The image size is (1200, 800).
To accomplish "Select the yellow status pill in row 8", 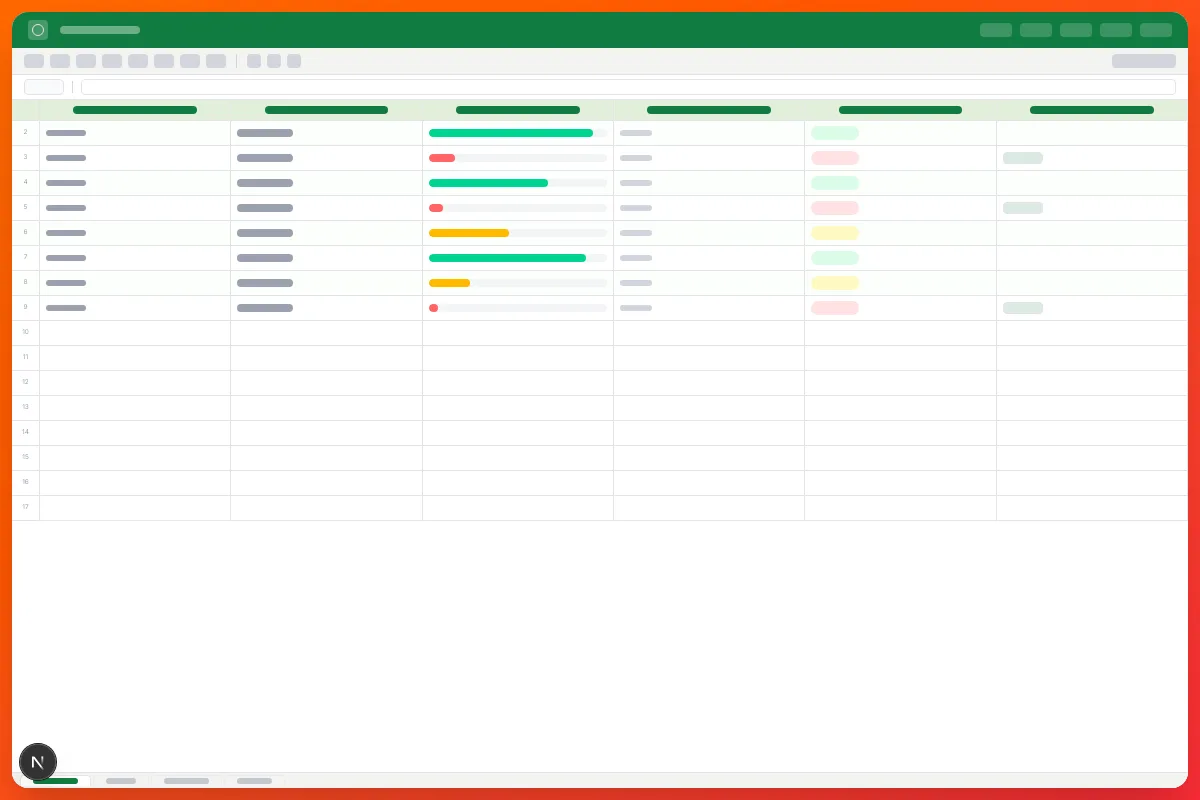I will click(835, 283).
